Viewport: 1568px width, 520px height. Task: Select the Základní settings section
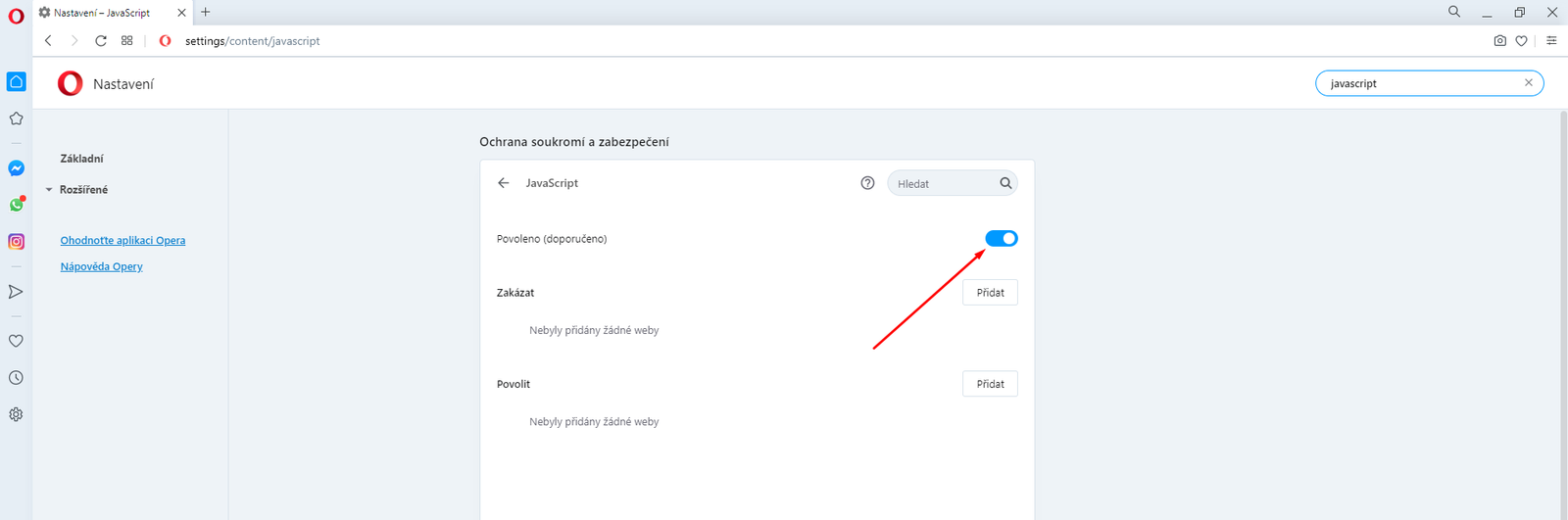81,159
